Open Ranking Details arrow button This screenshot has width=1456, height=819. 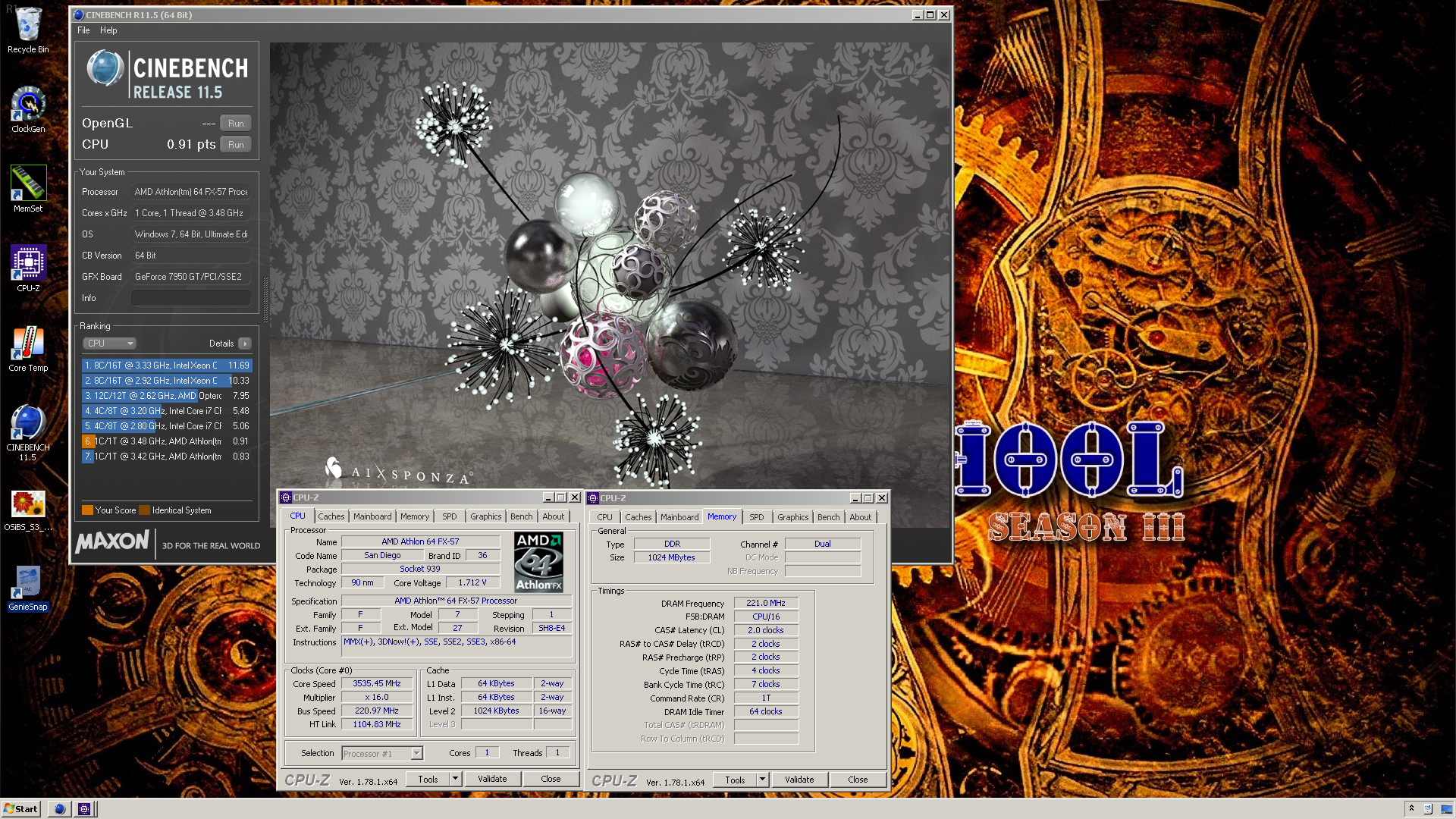tap(245, 344)
